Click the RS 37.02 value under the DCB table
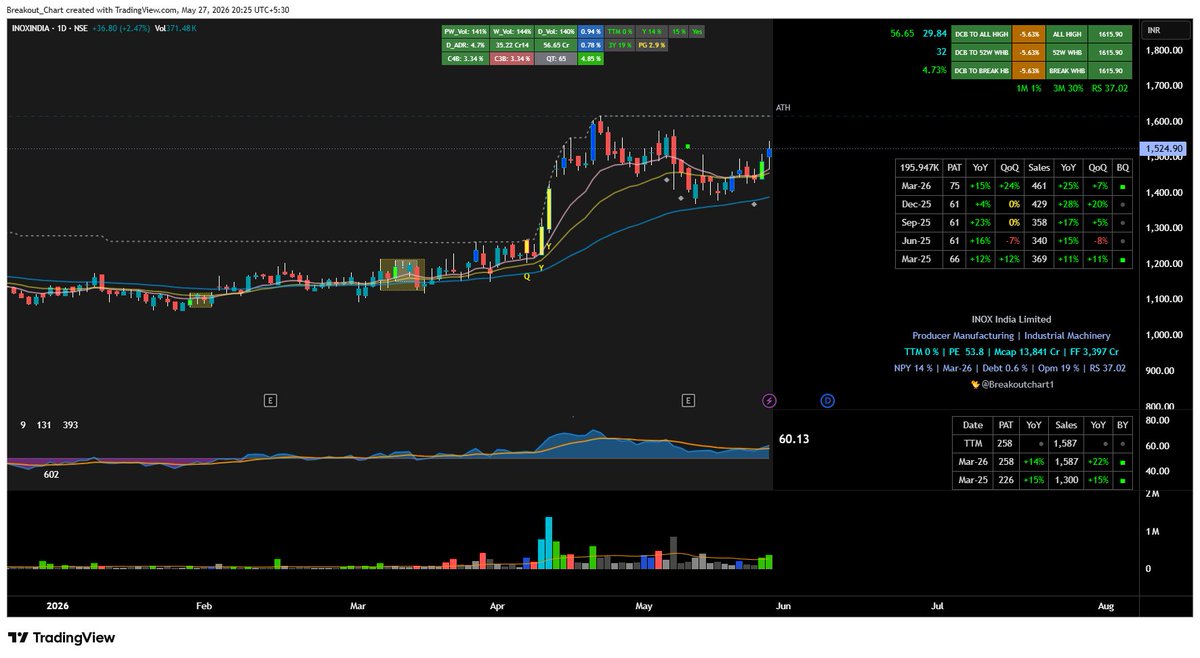The height and width of the screenshot is (658, 1200). pos(1112,89)
